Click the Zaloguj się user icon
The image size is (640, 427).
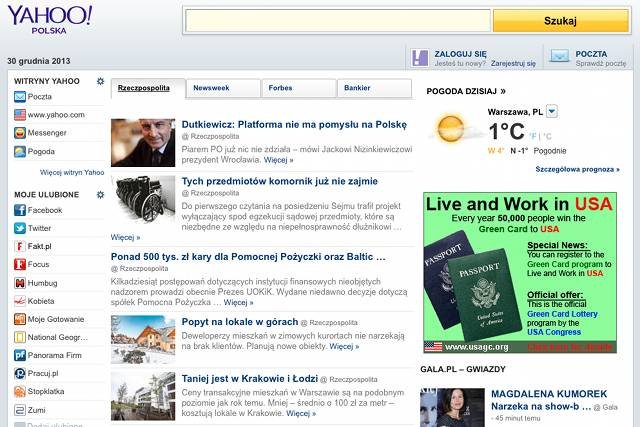(x=420, y=58)
